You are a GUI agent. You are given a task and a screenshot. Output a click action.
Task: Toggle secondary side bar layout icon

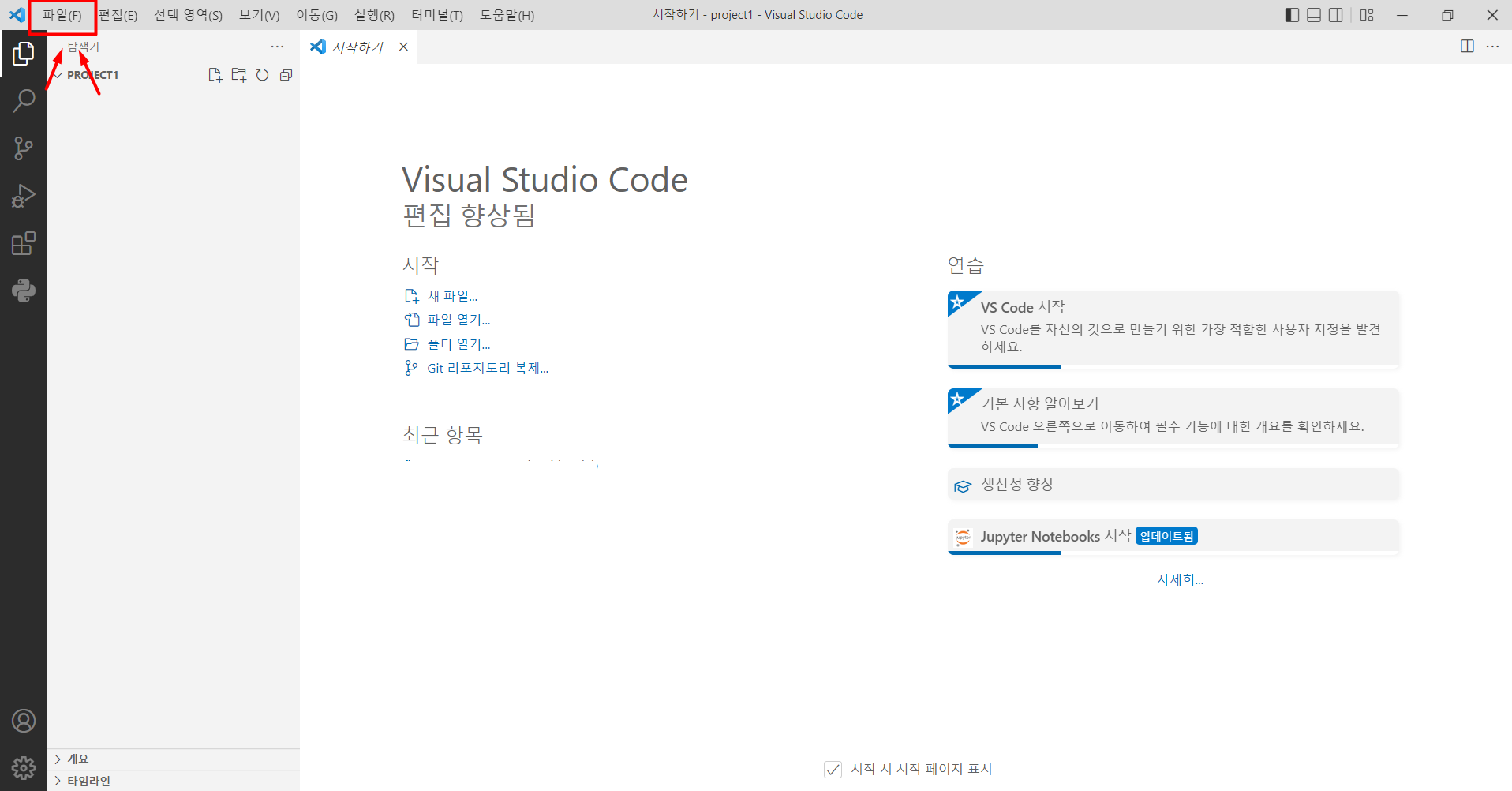pyautogui.click(x=1336, y=15)
